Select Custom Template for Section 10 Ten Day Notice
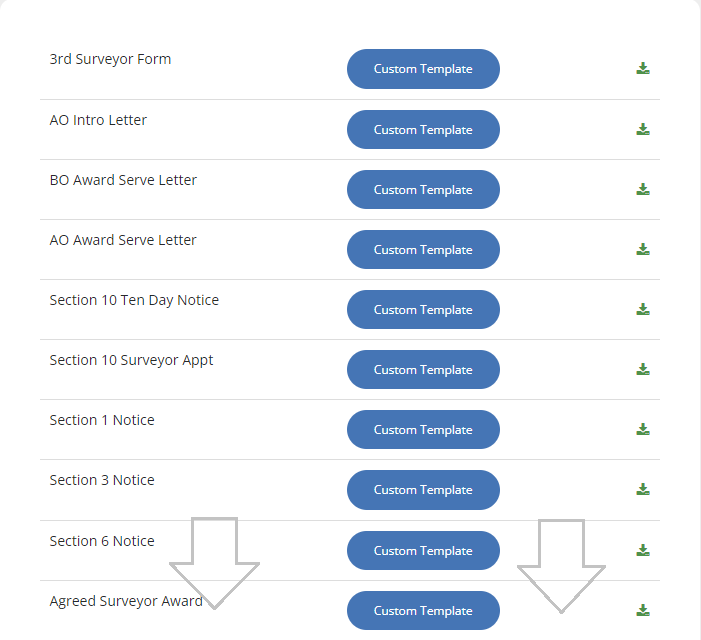This screenshot has height=640, width=701. (423, 309)
